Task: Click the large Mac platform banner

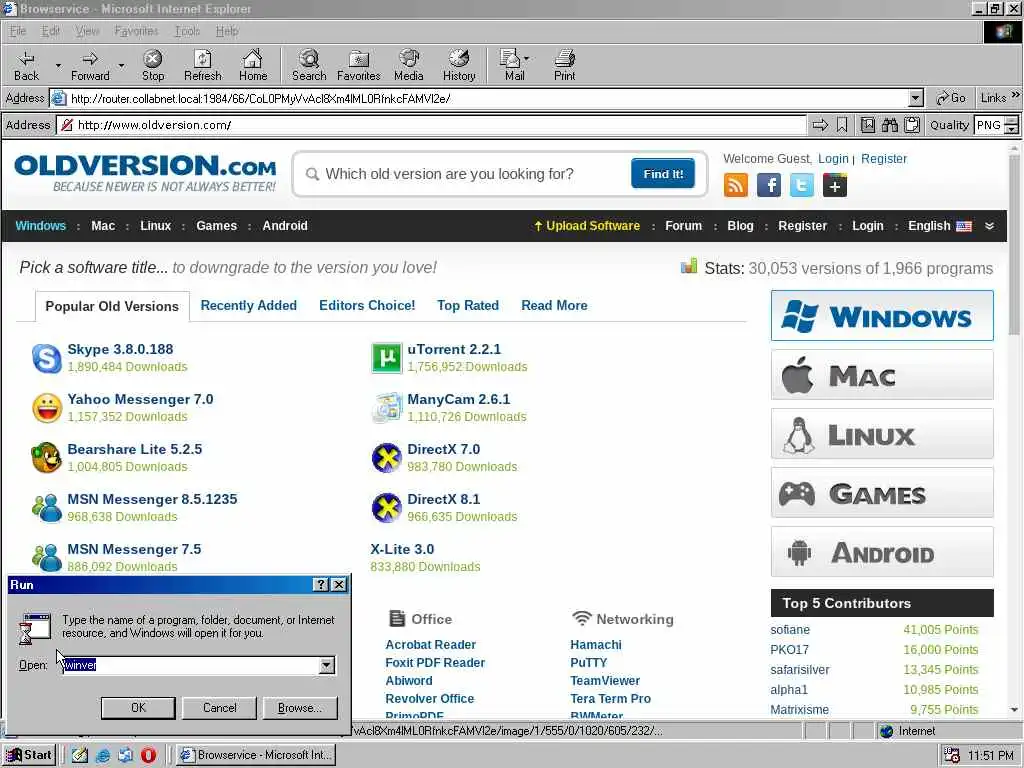Action: click(x=882, y=375)
